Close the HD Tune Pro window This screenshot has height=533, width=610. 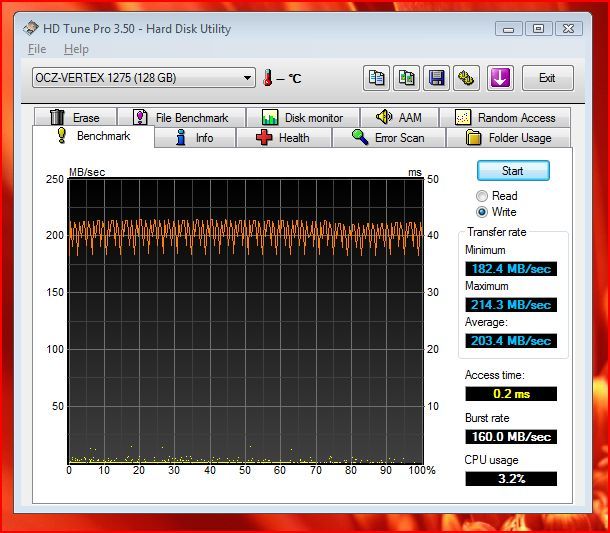569,29
